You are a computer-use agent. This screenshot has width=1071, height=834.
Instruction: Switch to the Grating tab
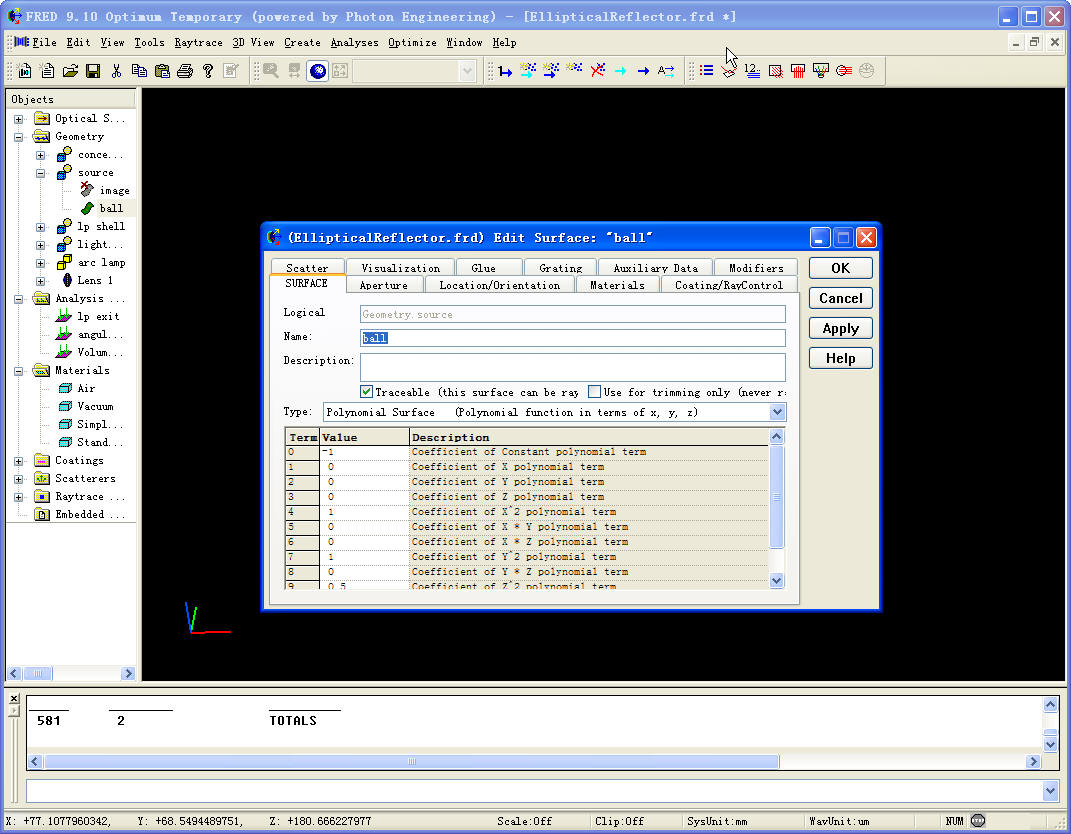(x=560, y=268)
